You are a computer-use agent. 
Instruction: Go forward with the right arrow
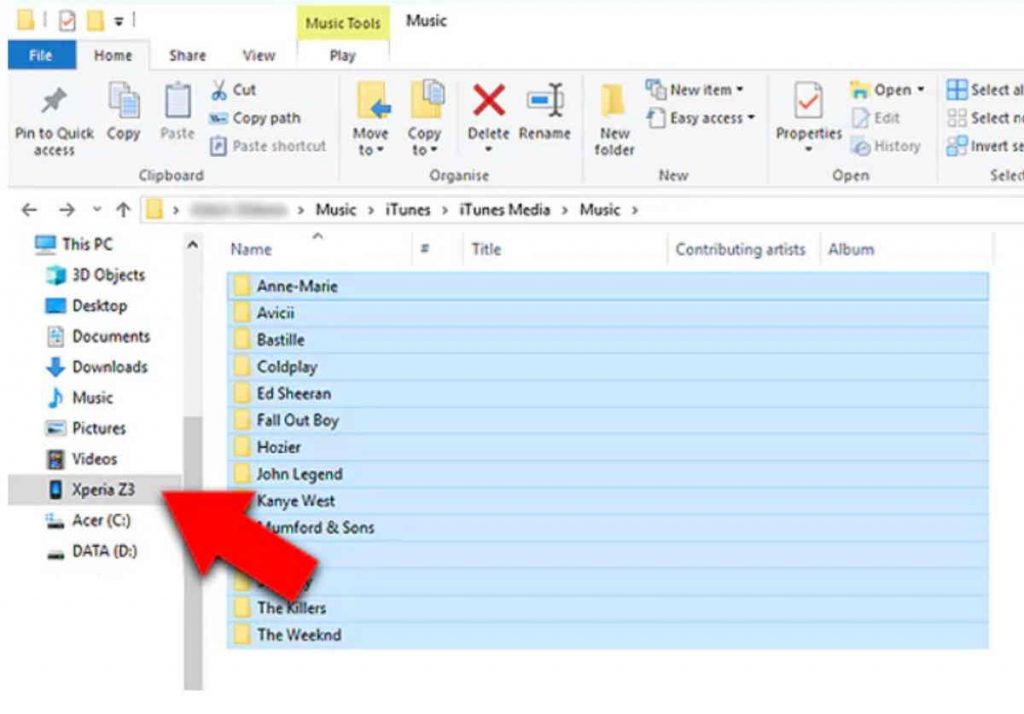point(67,210)
